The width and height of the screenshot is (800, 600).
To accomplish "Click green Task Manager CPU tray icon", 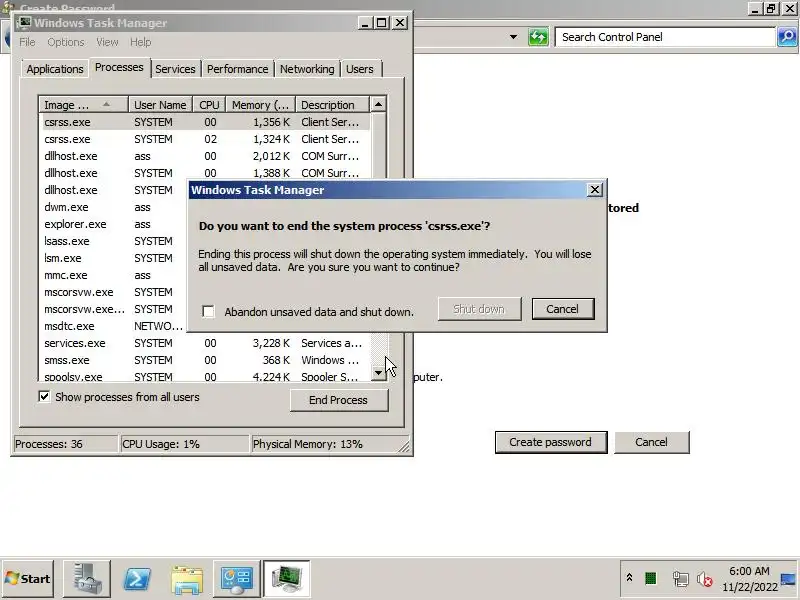I will 650,579.
